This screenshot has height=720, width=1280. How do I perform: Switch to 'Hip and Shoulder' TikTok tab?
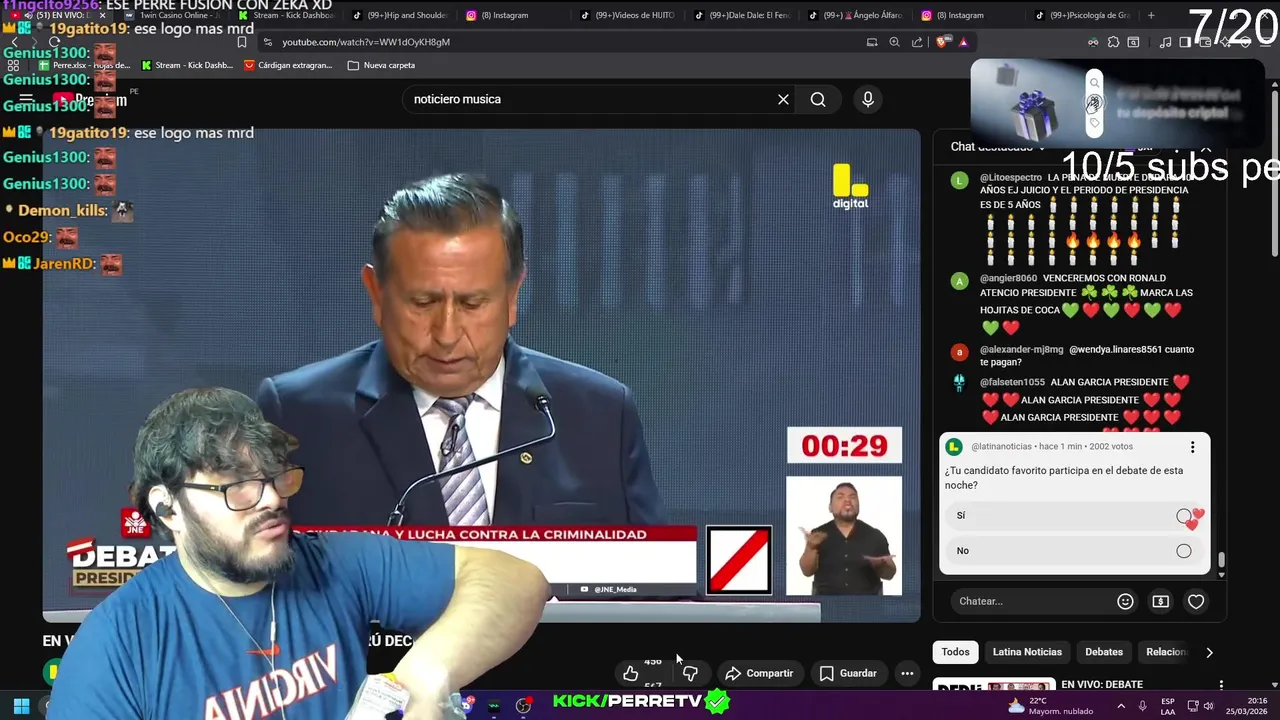(x=399, y=15)
